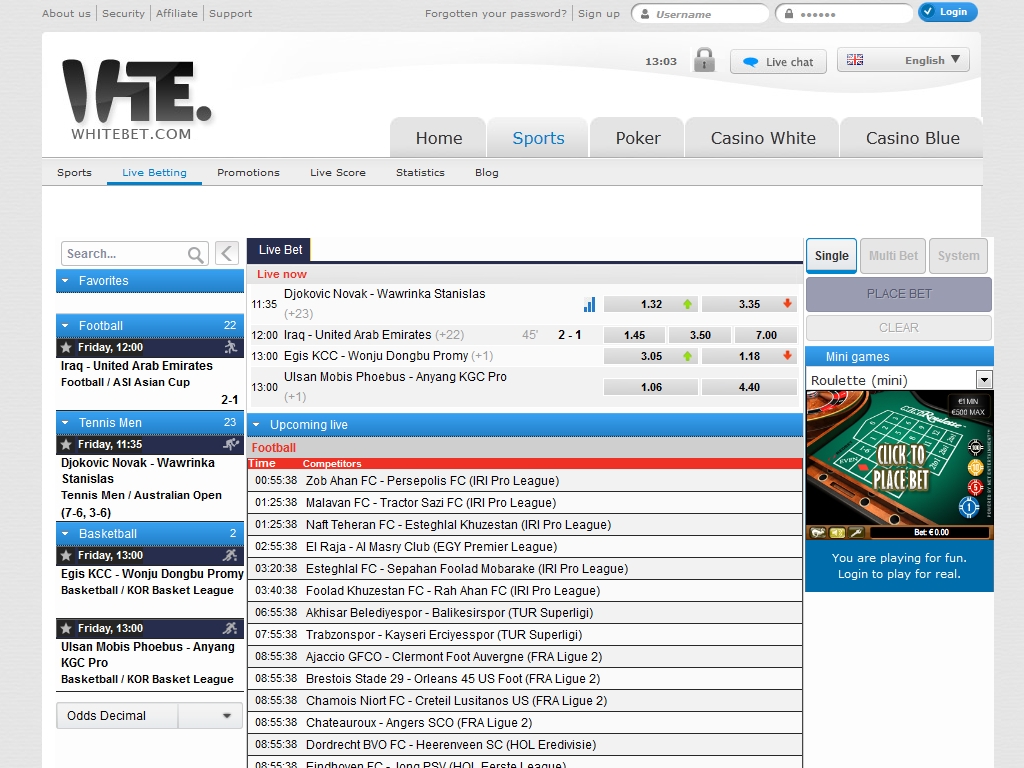Open the Odds Decimal format dropdown

(226, 716)
